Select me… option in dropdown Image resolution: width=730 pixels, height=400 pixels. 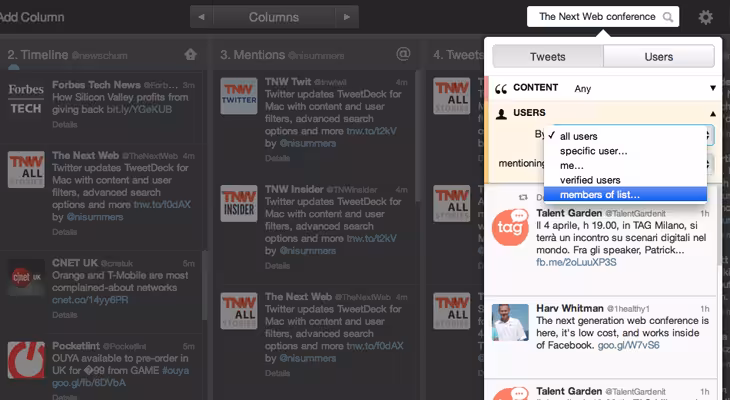point(625,165)
